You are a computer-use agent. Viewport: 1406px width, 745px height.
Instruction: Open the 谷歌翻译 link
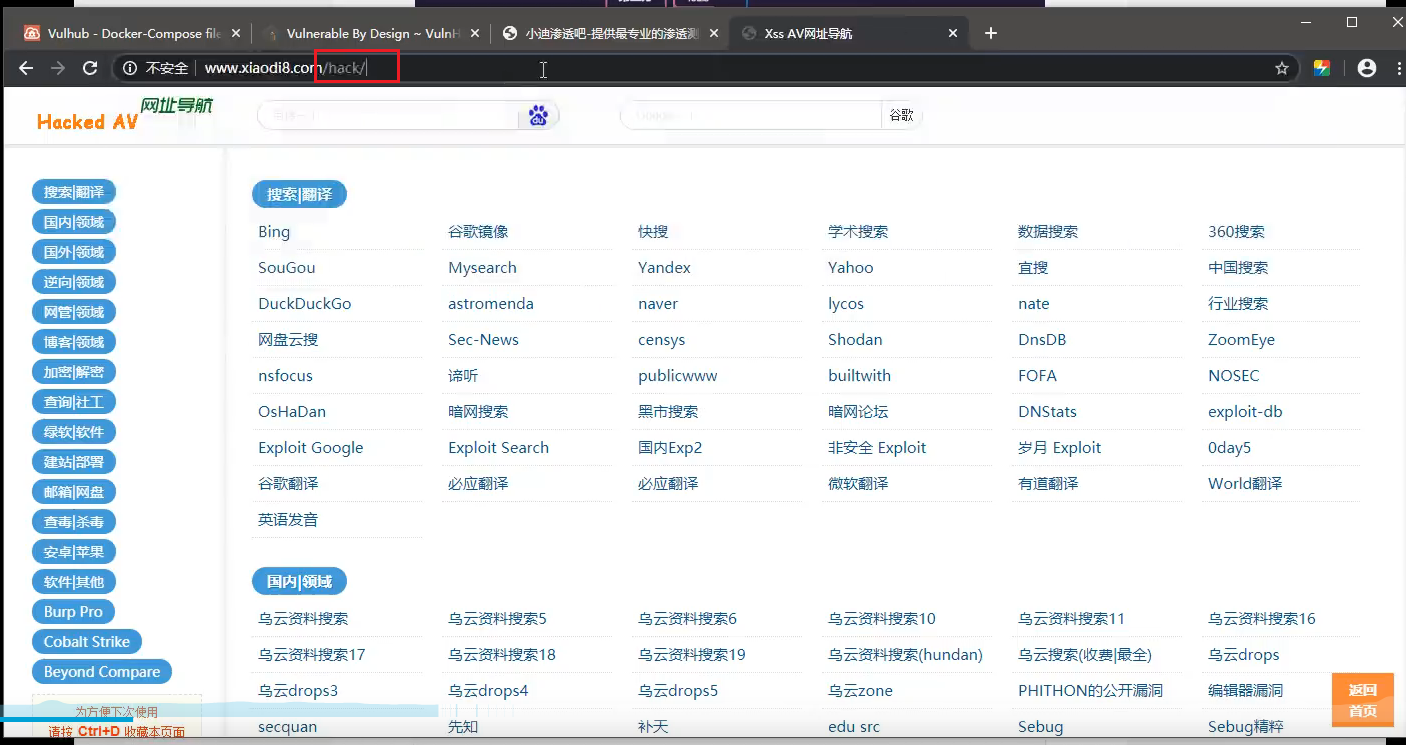(288, 484)
